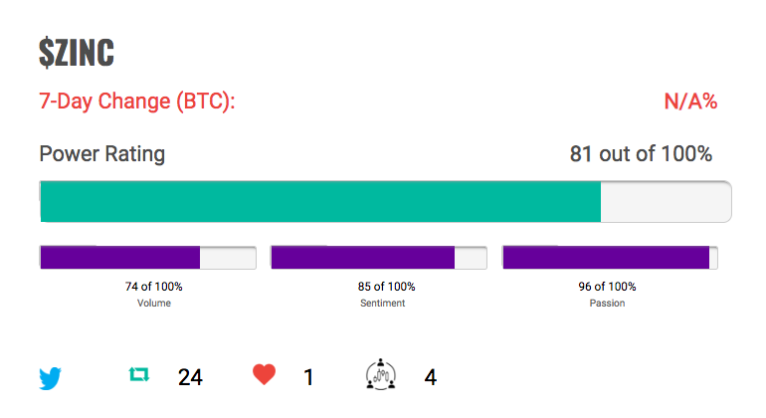Image resolution: width=766 pixels, height=418 pixels.
Task: Click the $ZINC ticker heading
Action: (x=77, y=52)
